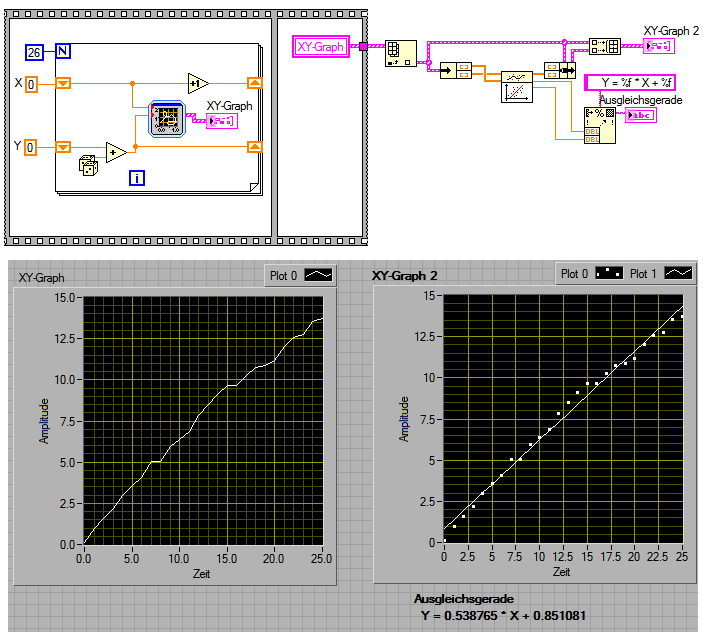This screenshot has width=703, height=632.
Task: Click the Build Array node near XY-Graph 2
Action: click(x=604, y=46)
